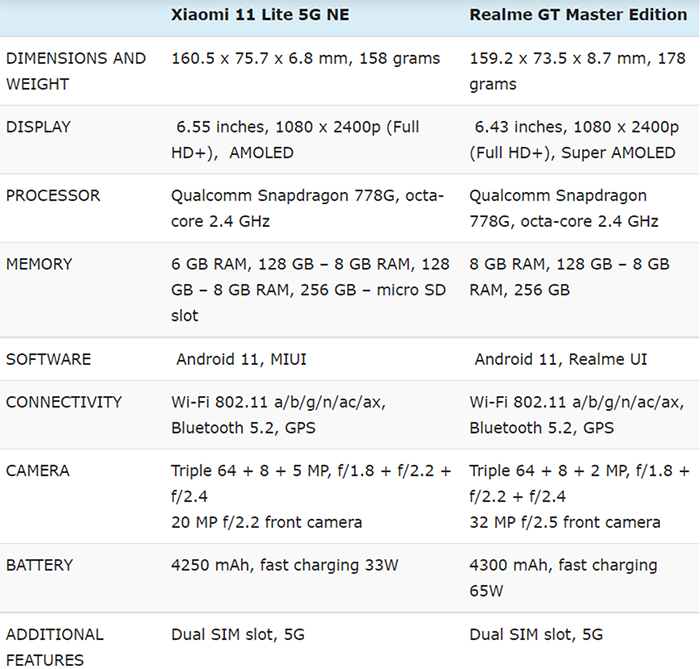Select the 20 MP f/2.2 front camera text
700x669 pixels.
pyautogui.click(x=267, y=522)
